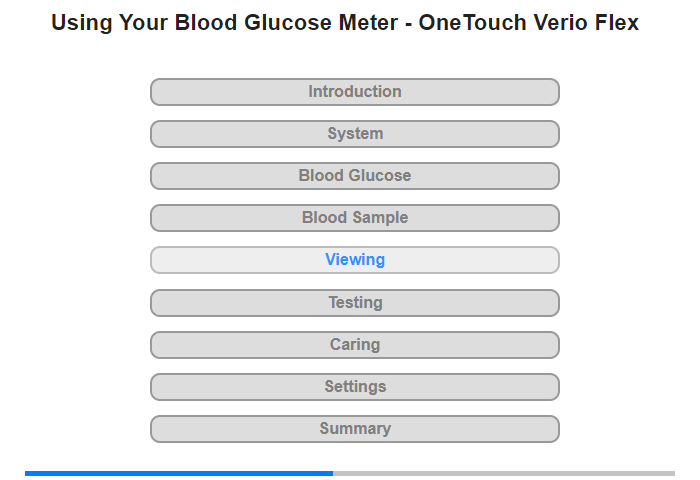Screen dimensions: 700x480
Task: Choose Summary at the list bottom
Action: tap(354, 429)
